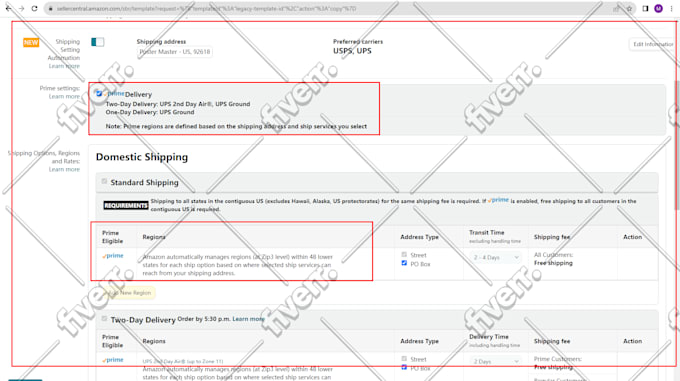Screen dimensions: 680x381
Task: Check Street address type for Standard Shipping
Action: tap(404, 255)
